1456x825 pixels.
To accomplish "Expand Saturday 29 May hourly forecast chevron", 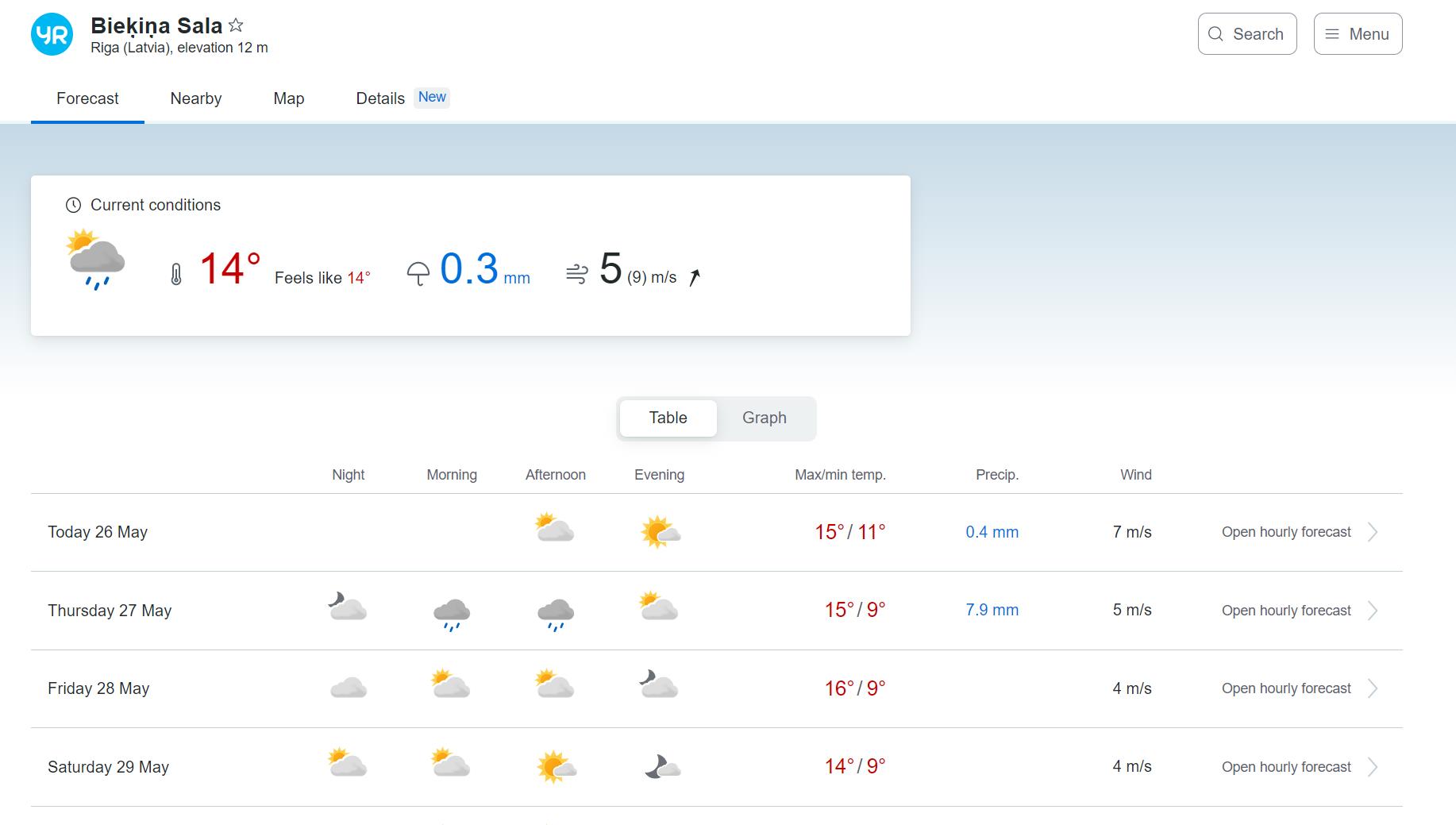I will click(1373, 767).
